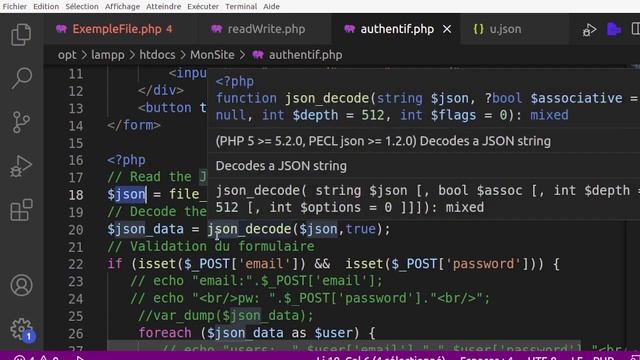Screen dimensions: 640x360
Task: Click the json_decode call on line 20
Action: [249, 229]
